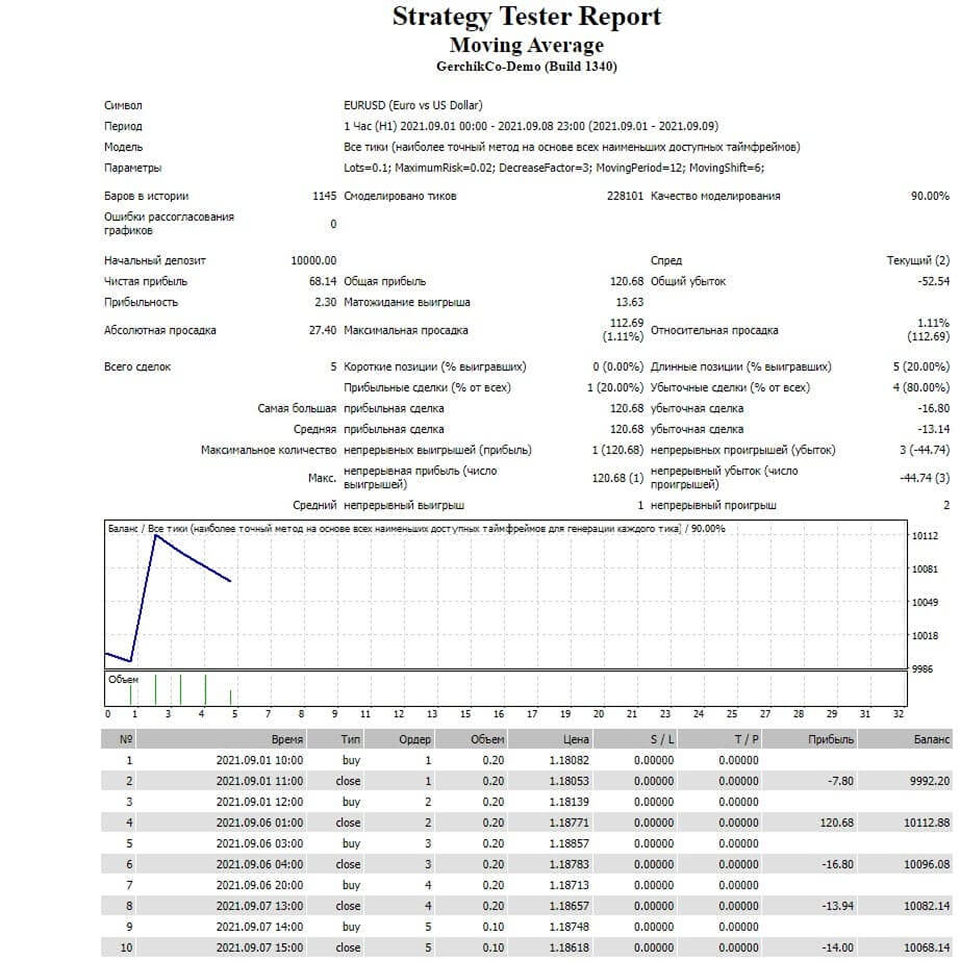Click the 90.00% modelling quality value

(929, 196)
